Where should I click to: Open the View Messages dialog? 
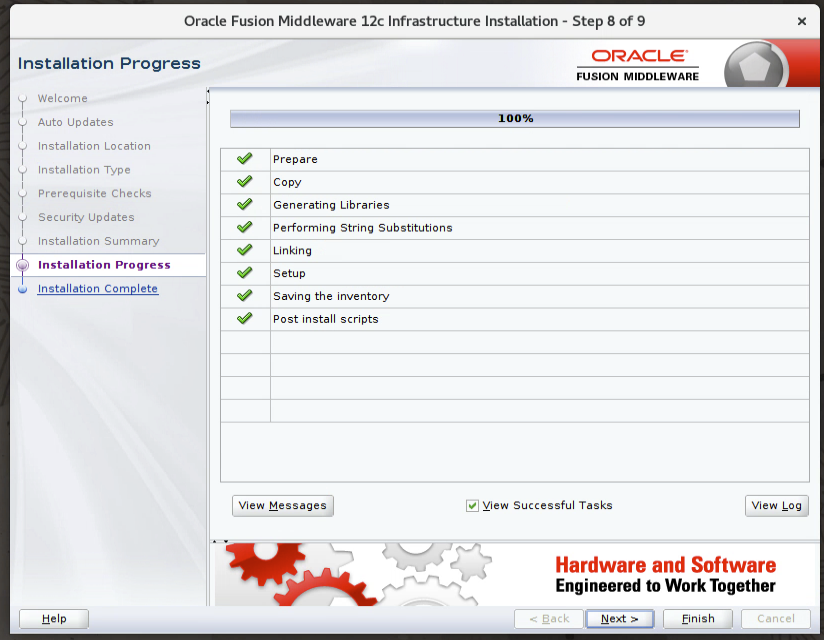pos(283,505)
